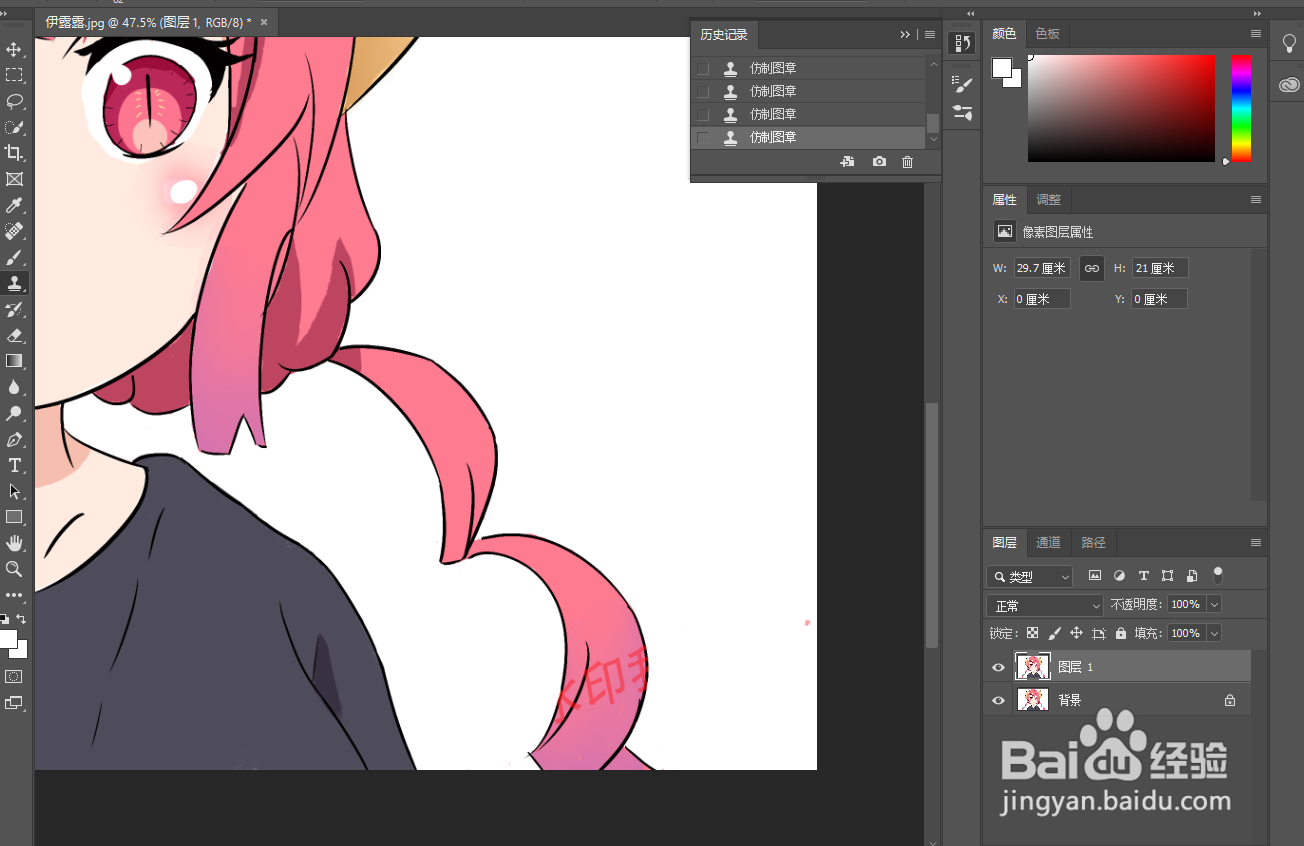This screenshot has width=1304, height=846.
Task: Filter layers by smart objects
Action: (x=1192, y=576)
